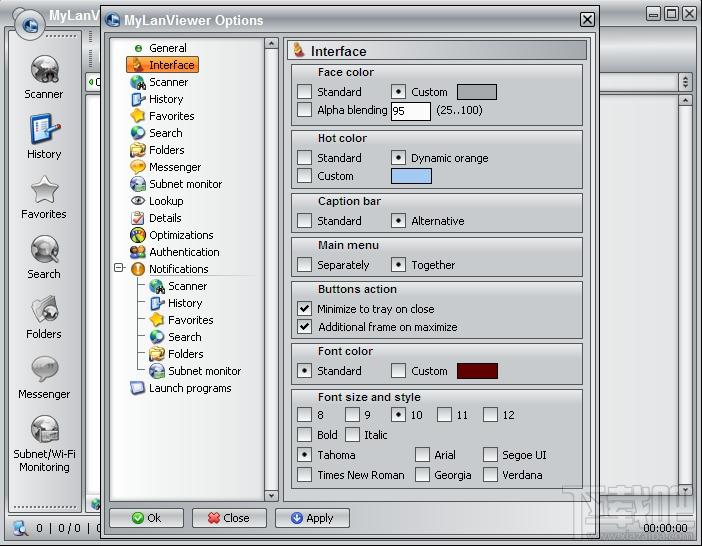This screenshot has height=546, width=702.
Task: Click the dark red font color swatch
Action: coord(477,371)
